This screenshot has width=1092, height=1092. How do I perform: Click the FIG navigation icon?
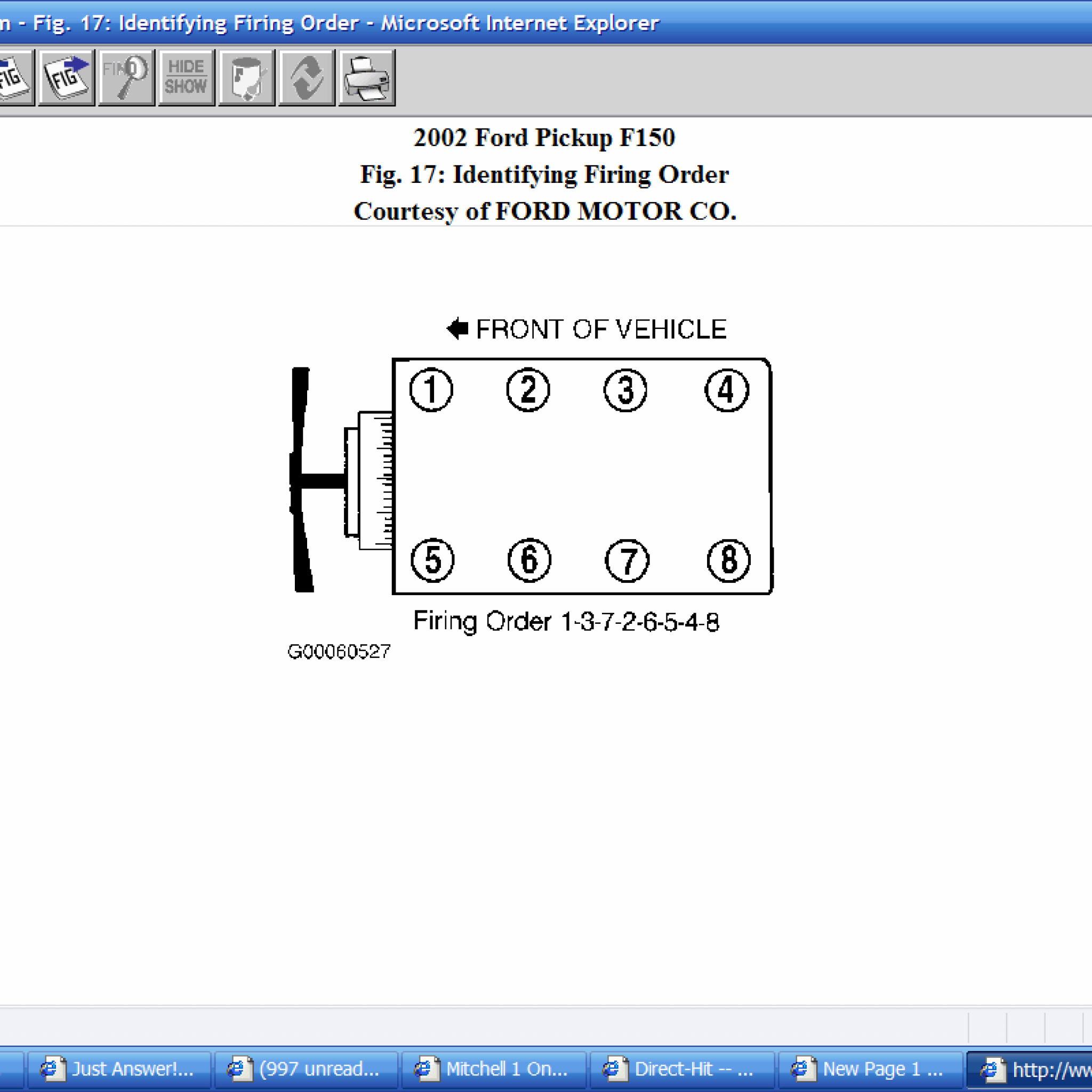(65, 77)
